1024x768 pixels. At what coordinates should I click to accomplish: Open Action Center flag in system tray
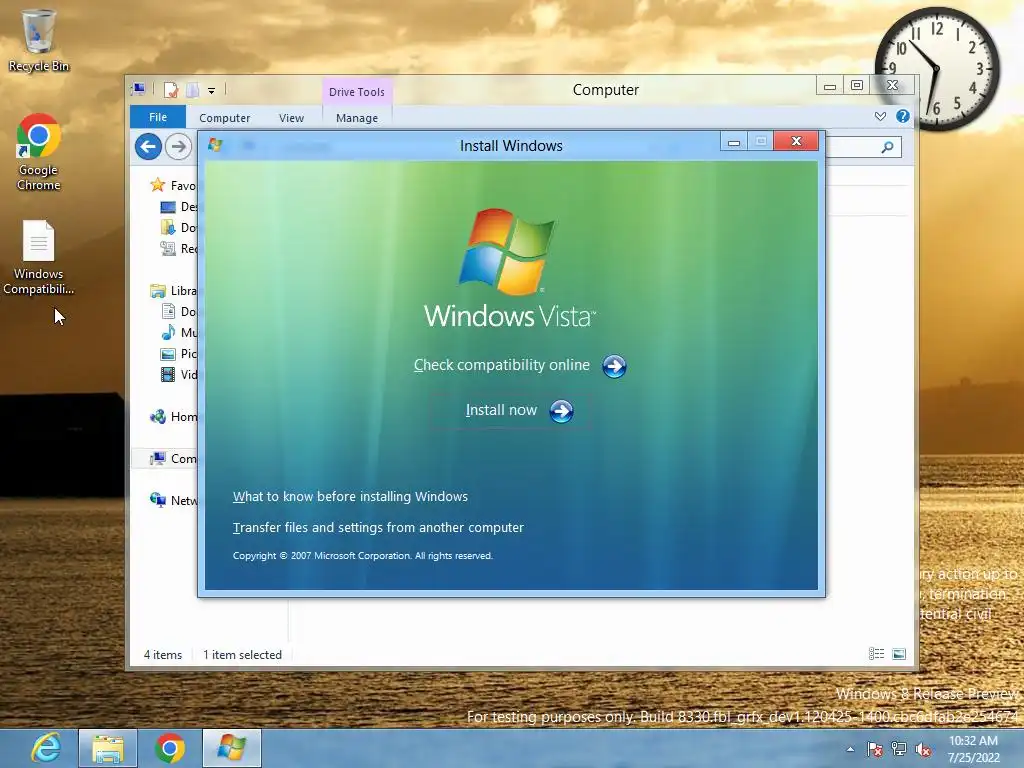point(874,749)
